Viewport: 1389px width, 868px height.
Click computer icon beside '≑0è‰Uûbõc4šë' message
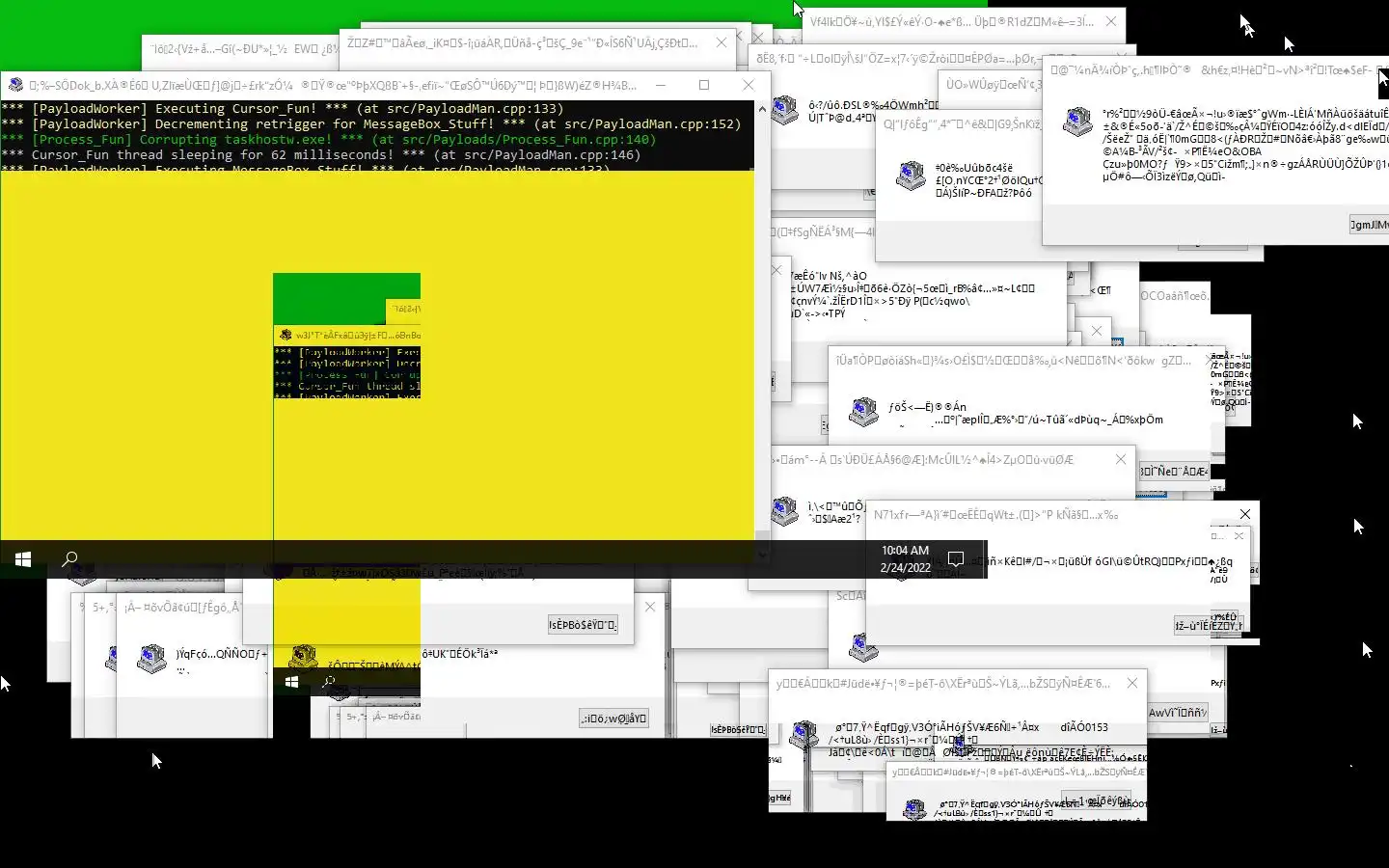pyautogui.click(x=910, y=176)
